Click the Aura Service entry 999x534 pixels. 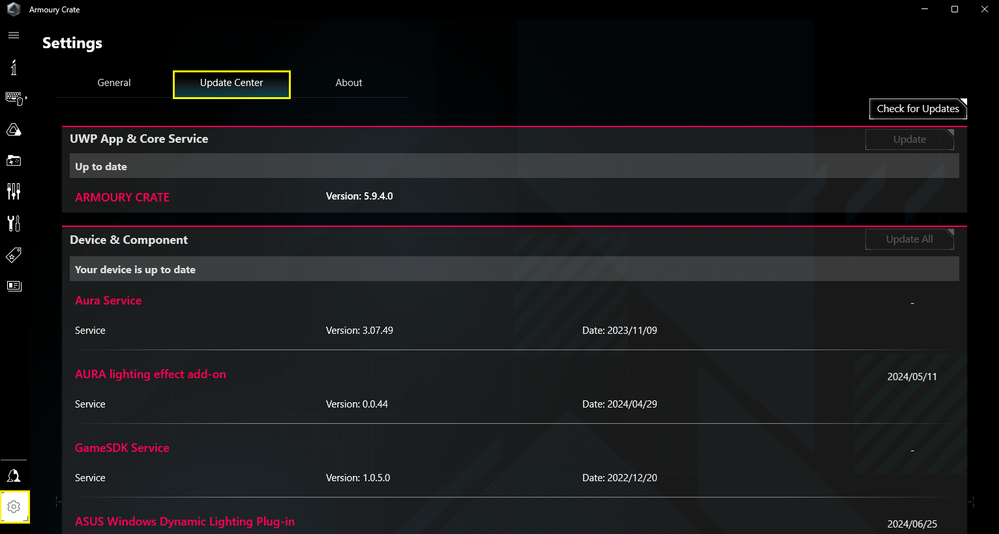[x=108, y=300]
